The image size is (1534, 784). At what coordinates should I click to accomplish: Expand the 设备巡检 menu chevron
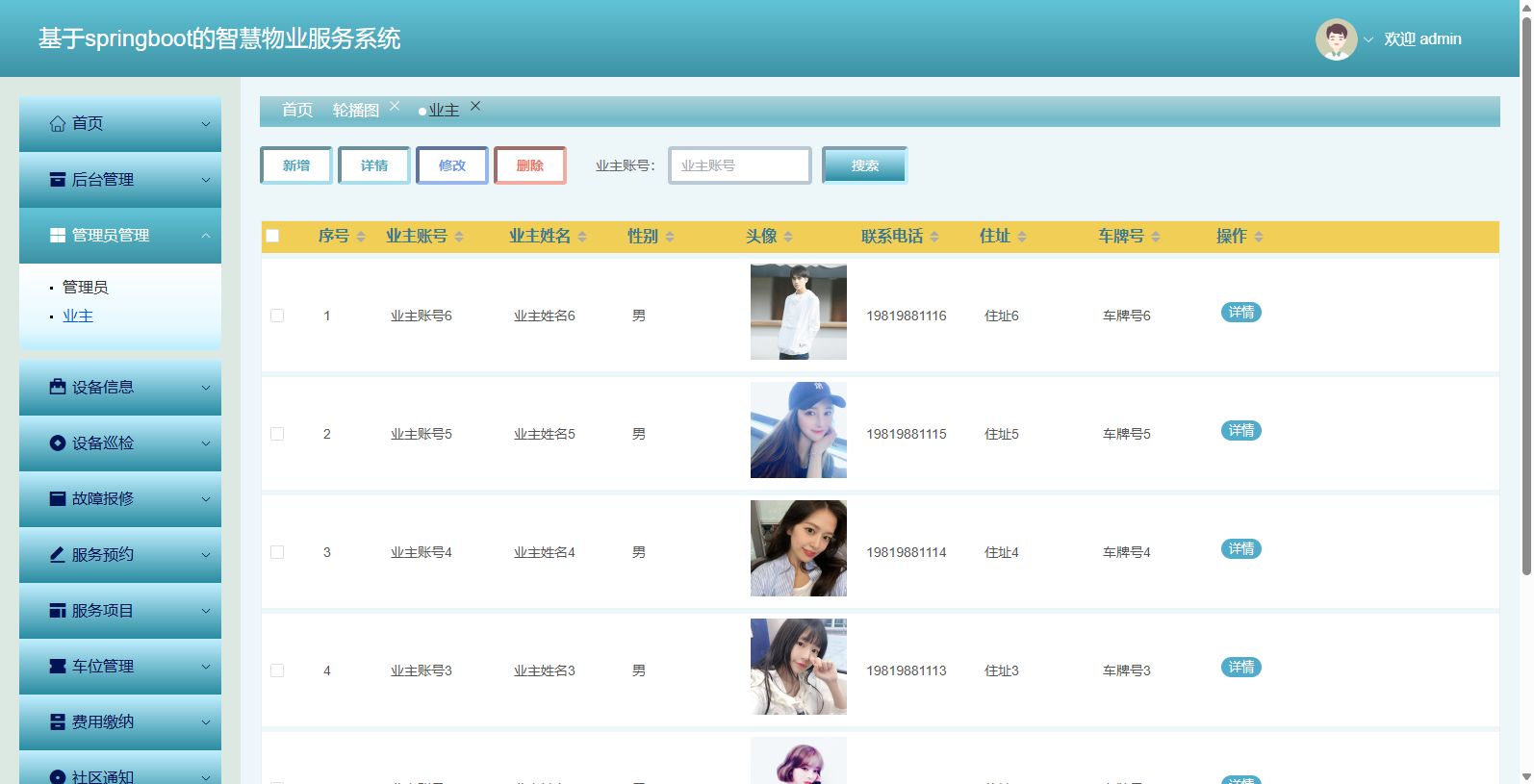[205, 443]
